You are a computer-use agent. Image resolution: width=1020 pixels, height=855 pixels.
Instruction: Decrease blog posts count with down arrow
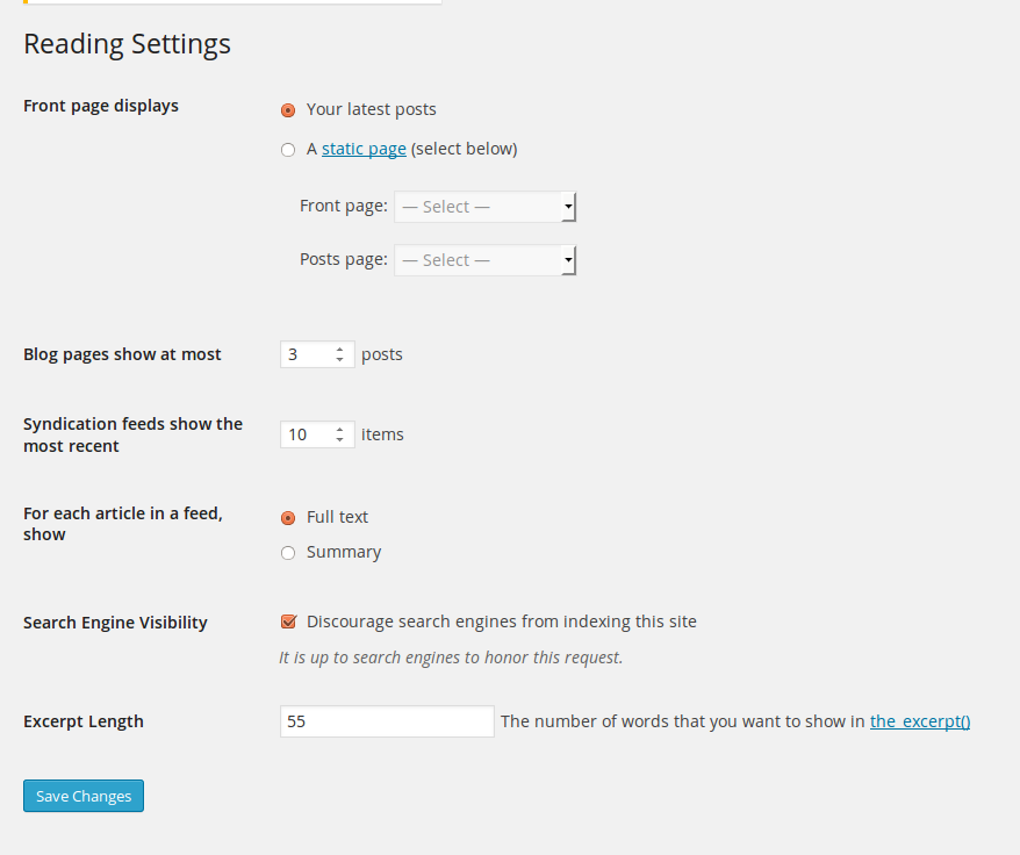point(340,360)
